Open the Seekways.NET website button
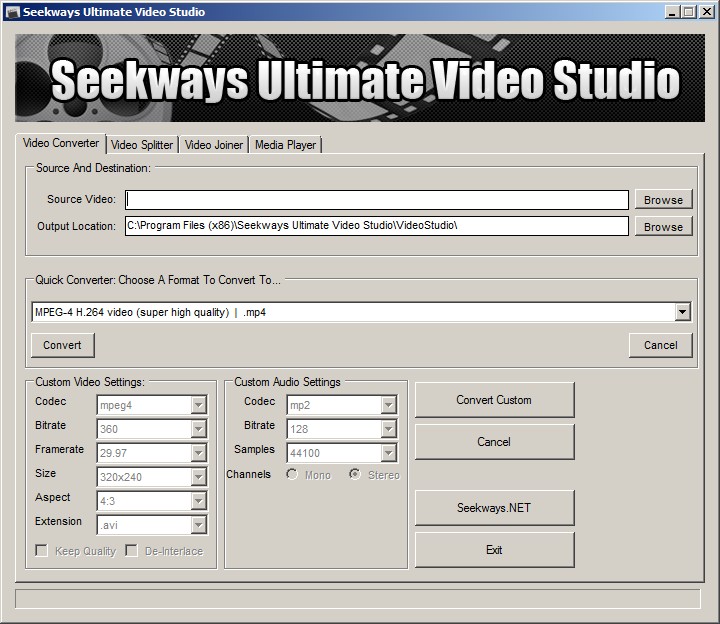720x624 pixels. click(x=495, y=508)
